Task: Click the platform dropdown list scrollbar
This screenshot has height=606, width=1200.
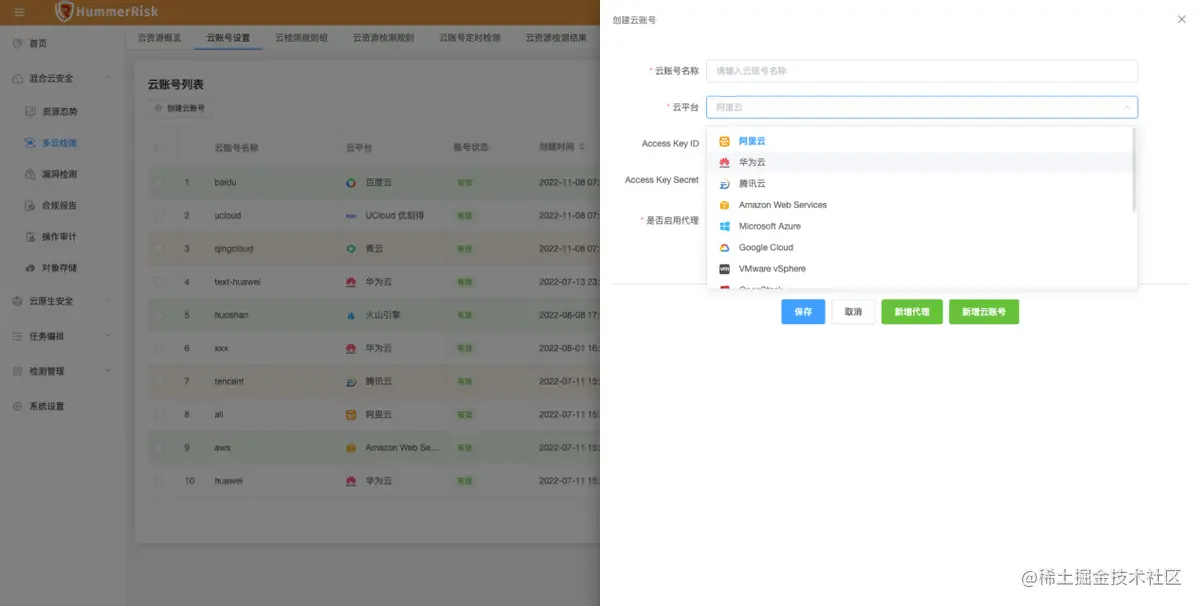Action: [x=1133, y=169]
